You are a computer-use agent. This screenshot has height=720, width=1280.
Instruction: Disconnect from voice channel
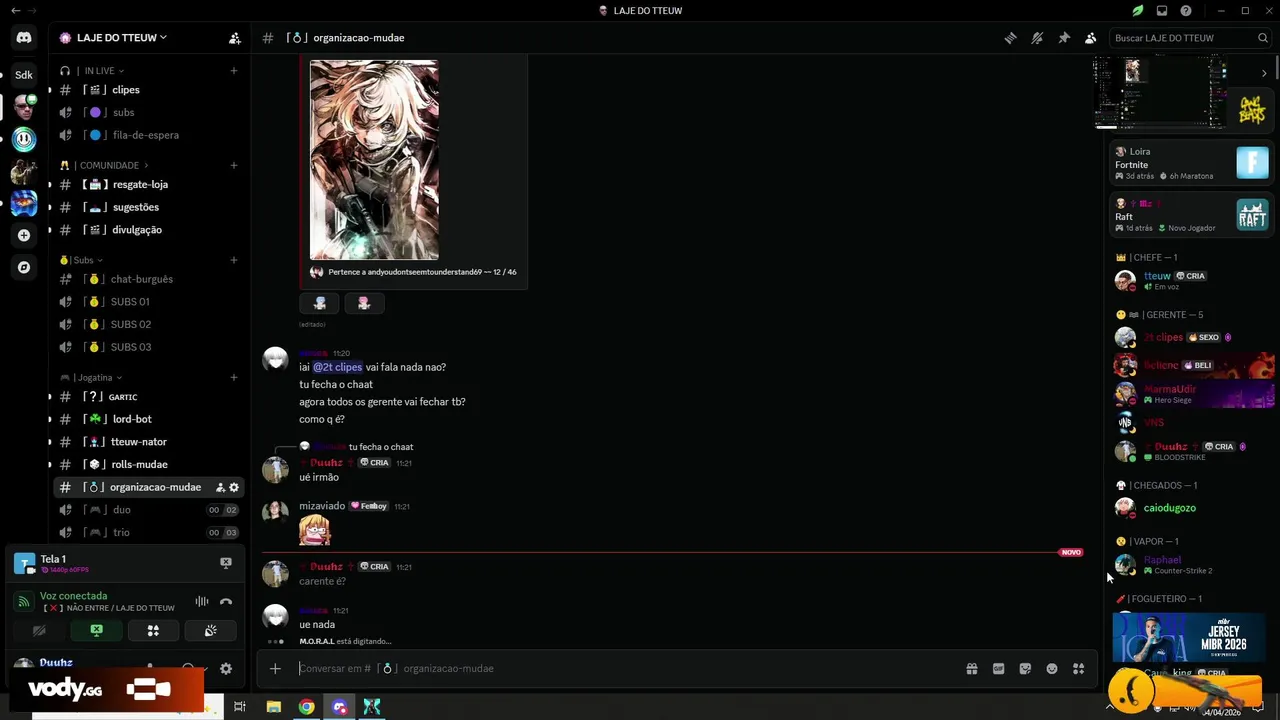coord(226,601)
